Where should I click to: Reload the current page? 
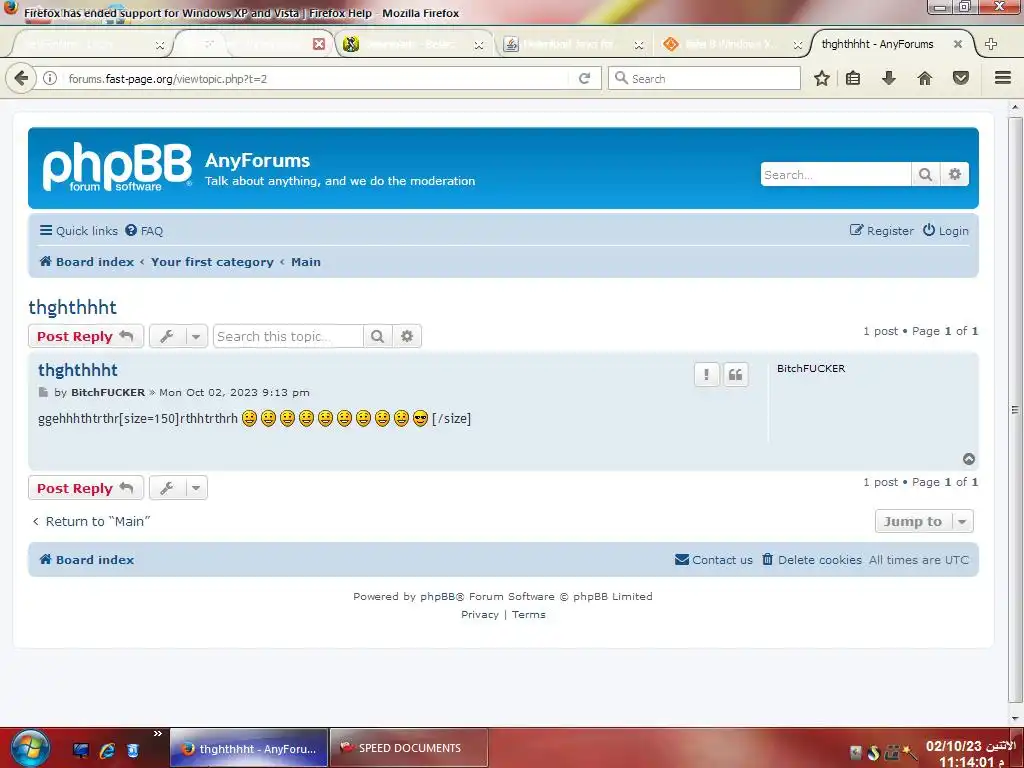click(584, 79)
